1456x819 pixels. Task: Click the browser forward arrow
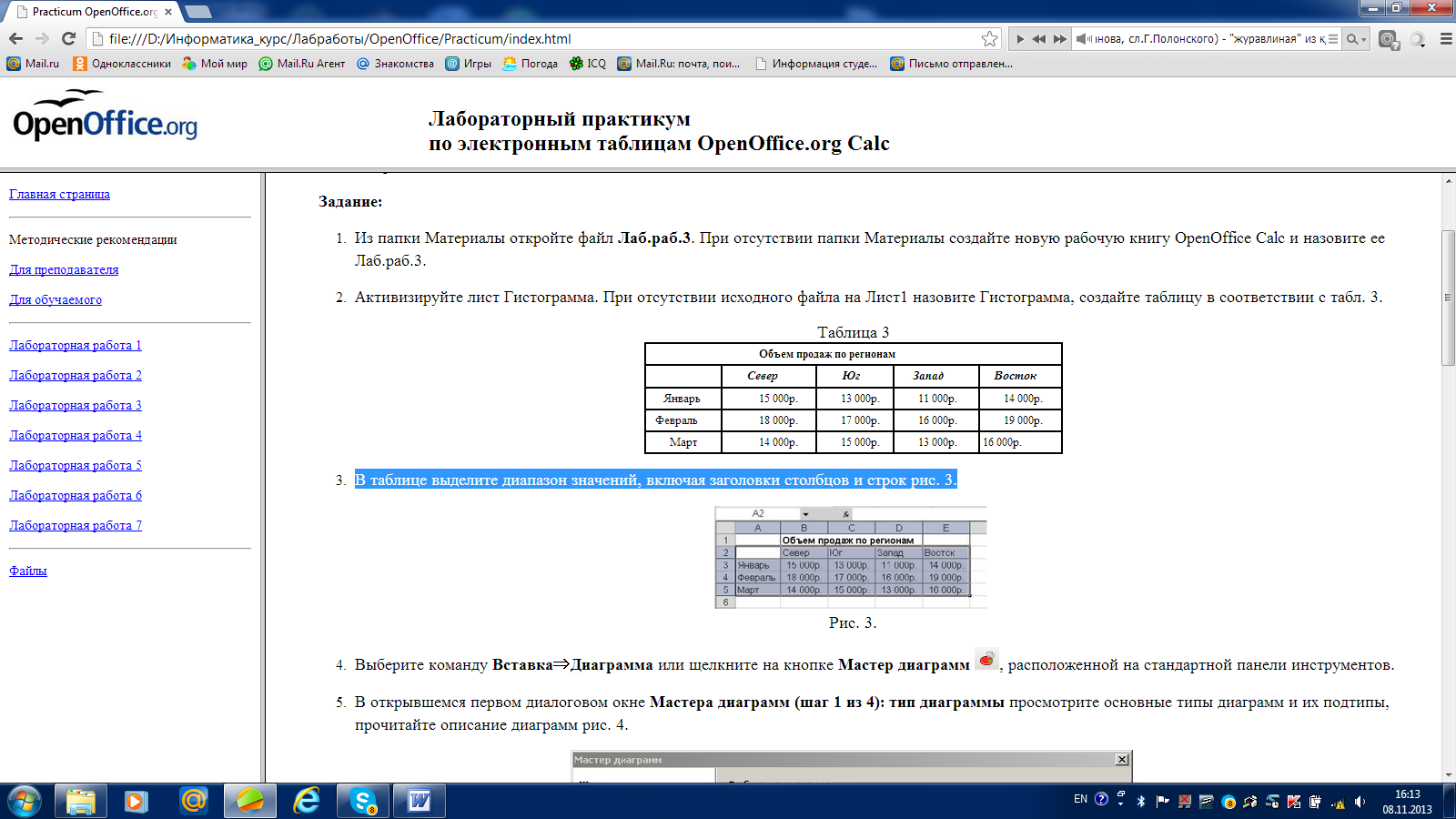[42, 38]
